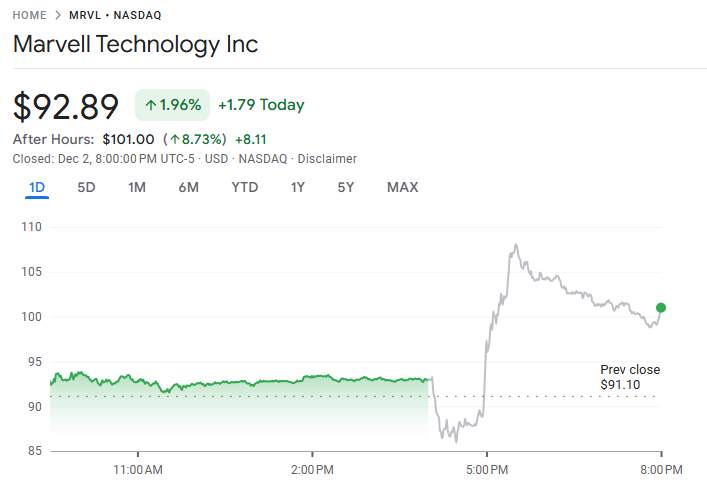Click the breadcrumb chevron separator
Viewport: 707px width, 491px height.
[x=58, y=16]
